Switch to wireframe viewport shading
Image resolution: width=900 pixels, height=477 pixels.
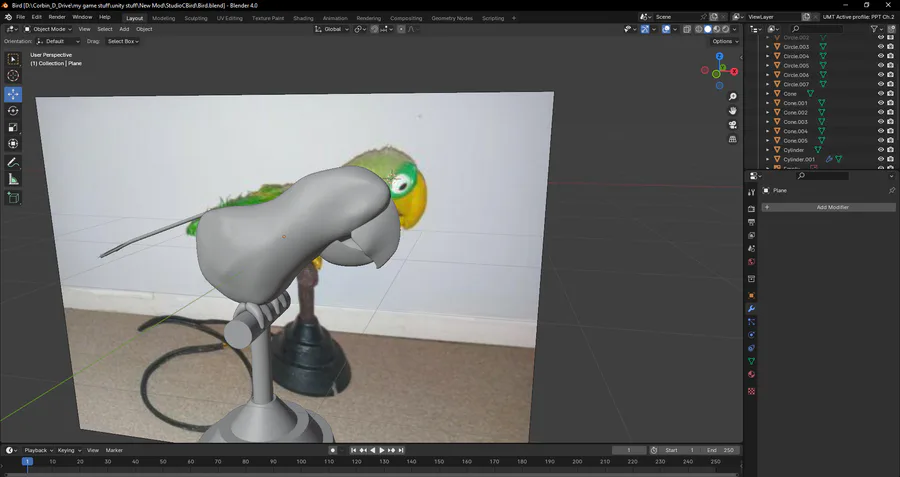point(699,29)
